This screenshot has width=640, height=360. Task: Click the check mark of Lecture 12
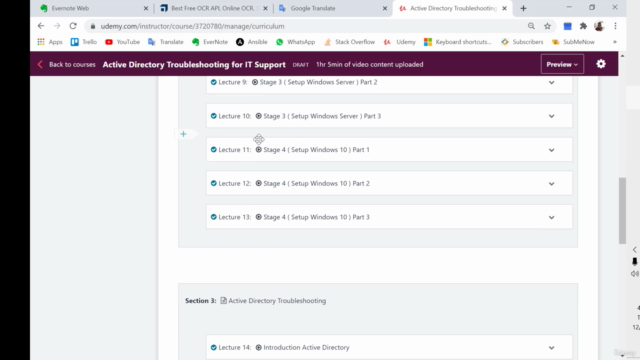pyautogui.click(x=213, y=183)
